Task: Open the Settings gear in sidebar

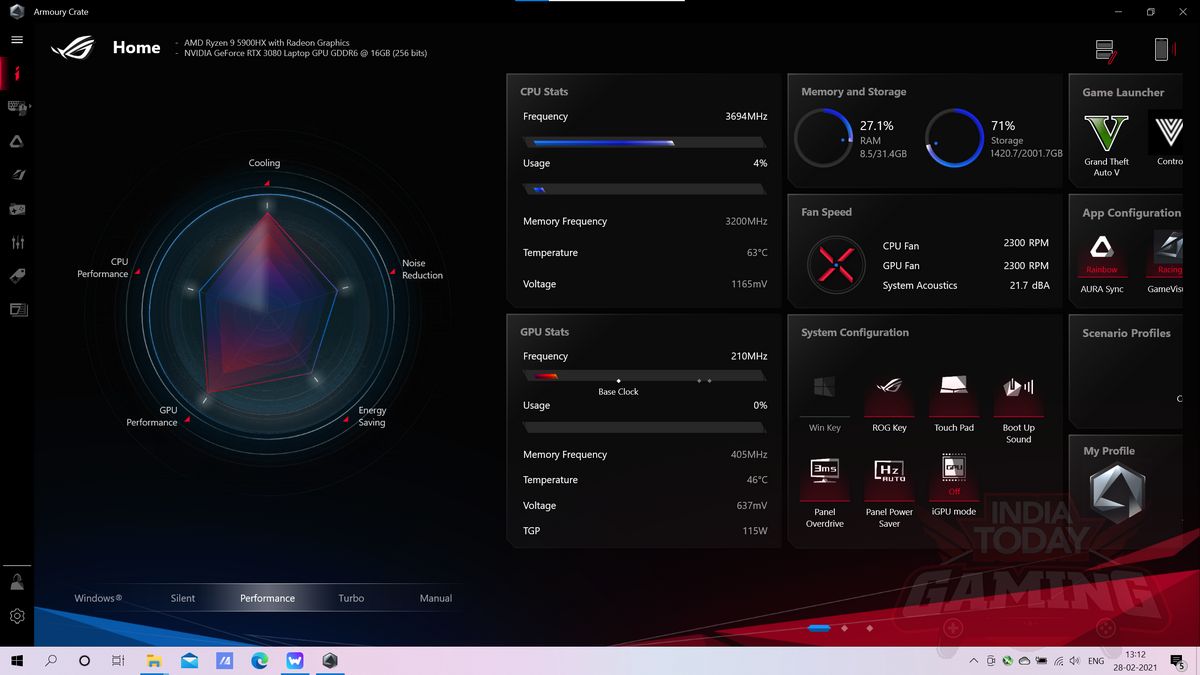Action: coord(17,616)
